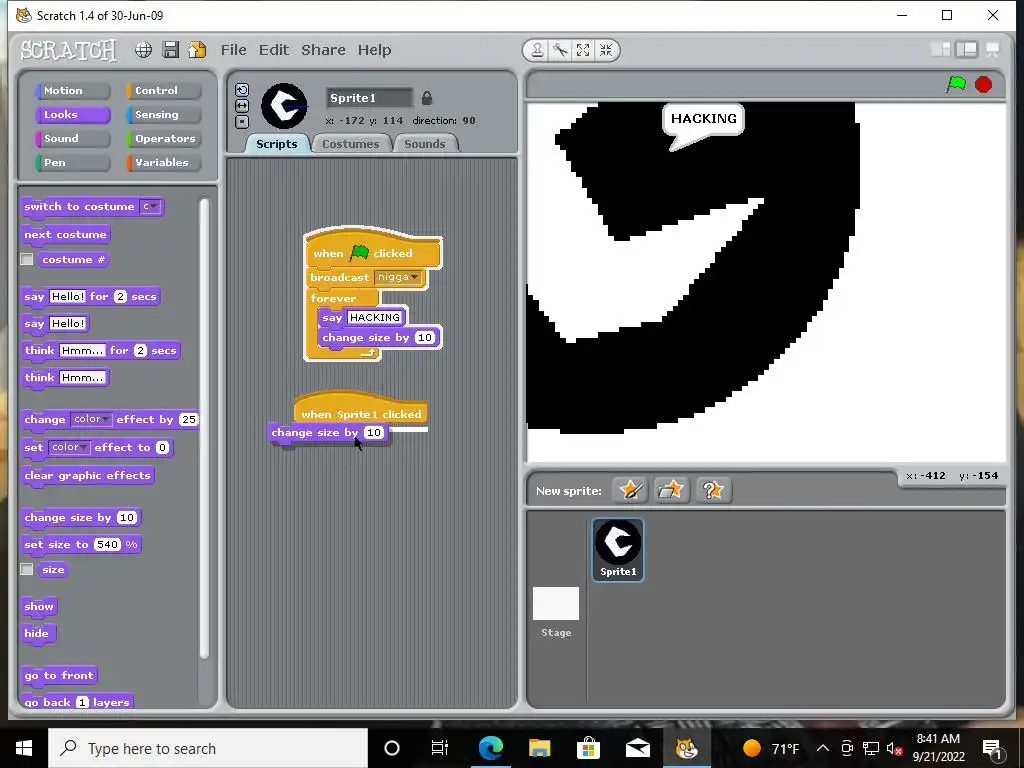Open broadcast message dropdown in script
Image resolution: width=1024 pixels, height=768 pixels.
(398, 277)
